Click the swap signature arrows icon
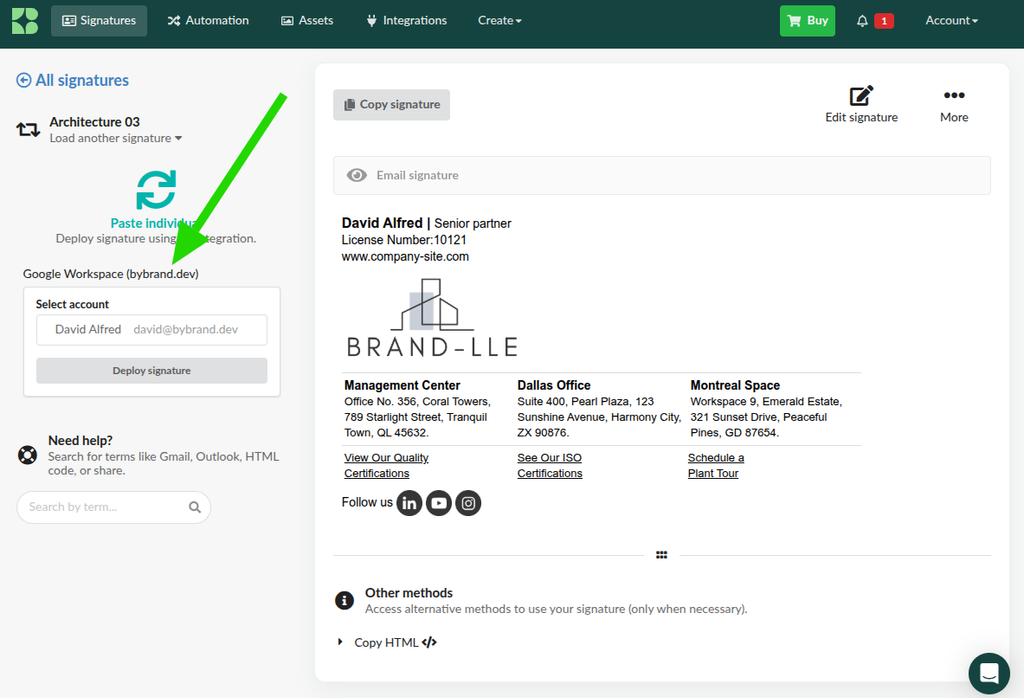Viewport: 1024px width, 698px height. [28, 129]
